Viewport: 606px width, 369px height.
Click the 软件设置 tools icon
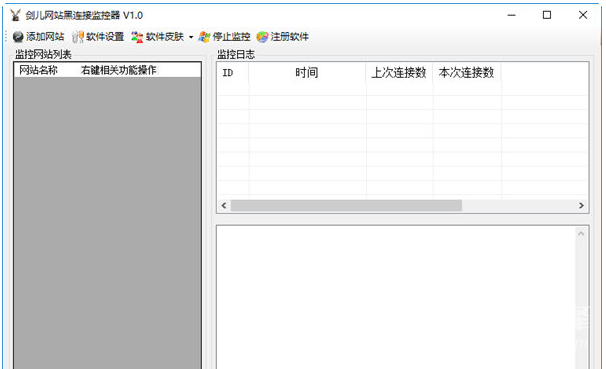78,37
